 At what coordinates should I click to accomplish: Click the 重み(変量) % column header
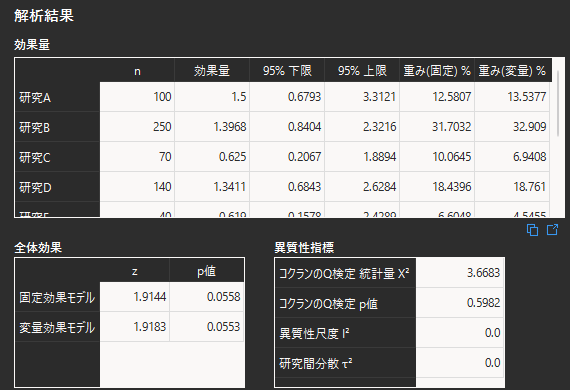pos(512,70)
